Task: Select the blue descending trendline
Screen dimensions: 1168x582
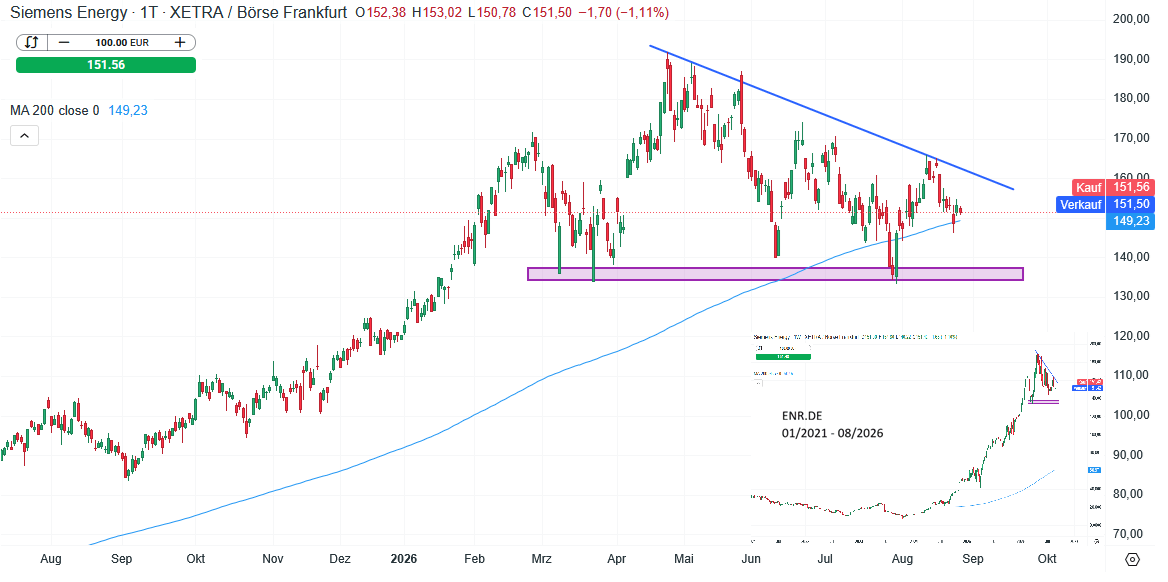Action: [x=831, y=118]
